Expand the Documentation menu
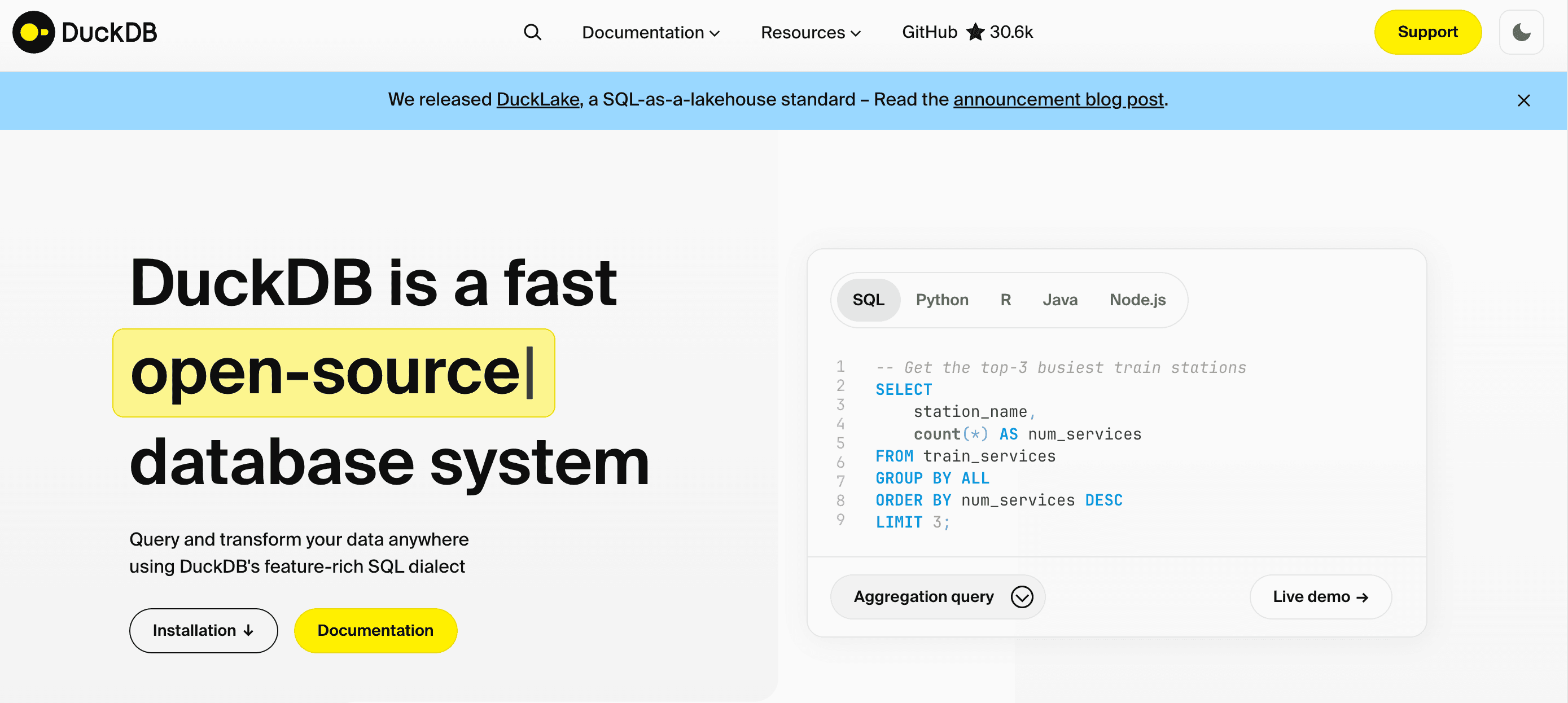This screenshot has height=703, width=1568. pos(651,32)
